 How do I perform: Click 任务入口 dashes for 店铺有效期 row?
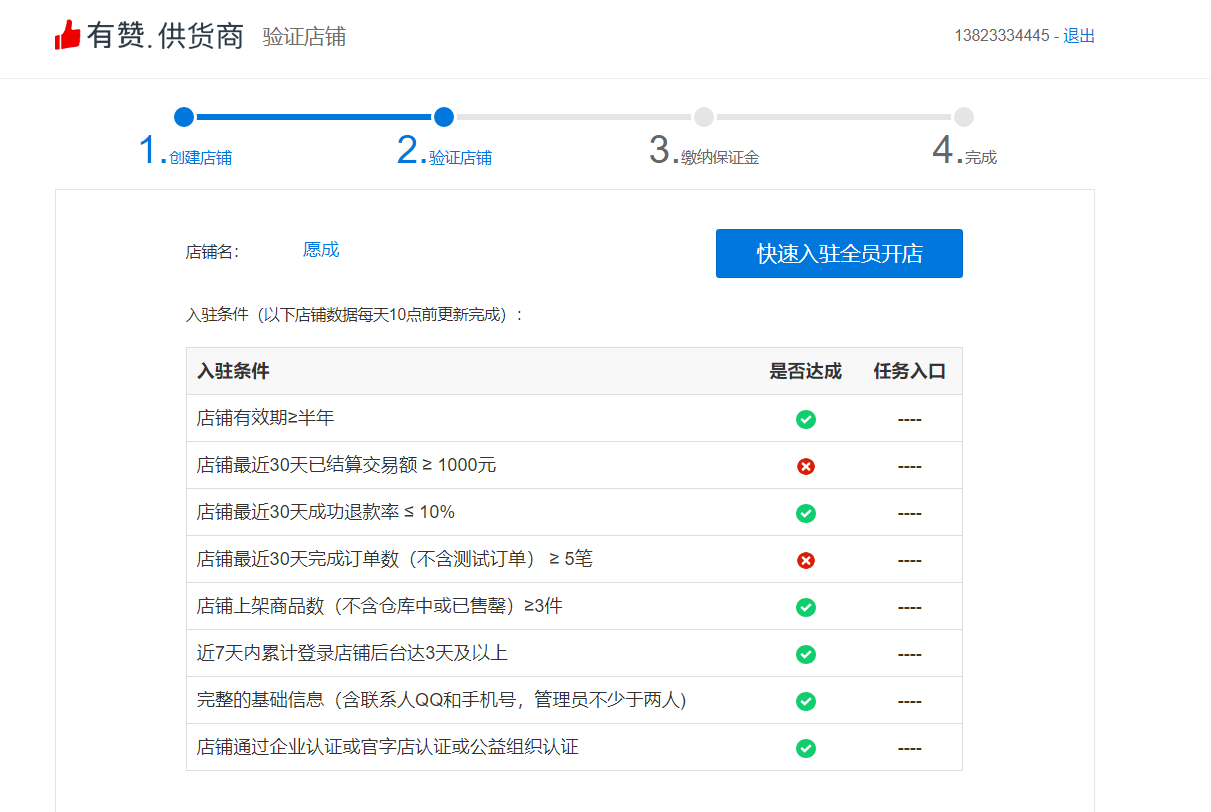point(910,420)
